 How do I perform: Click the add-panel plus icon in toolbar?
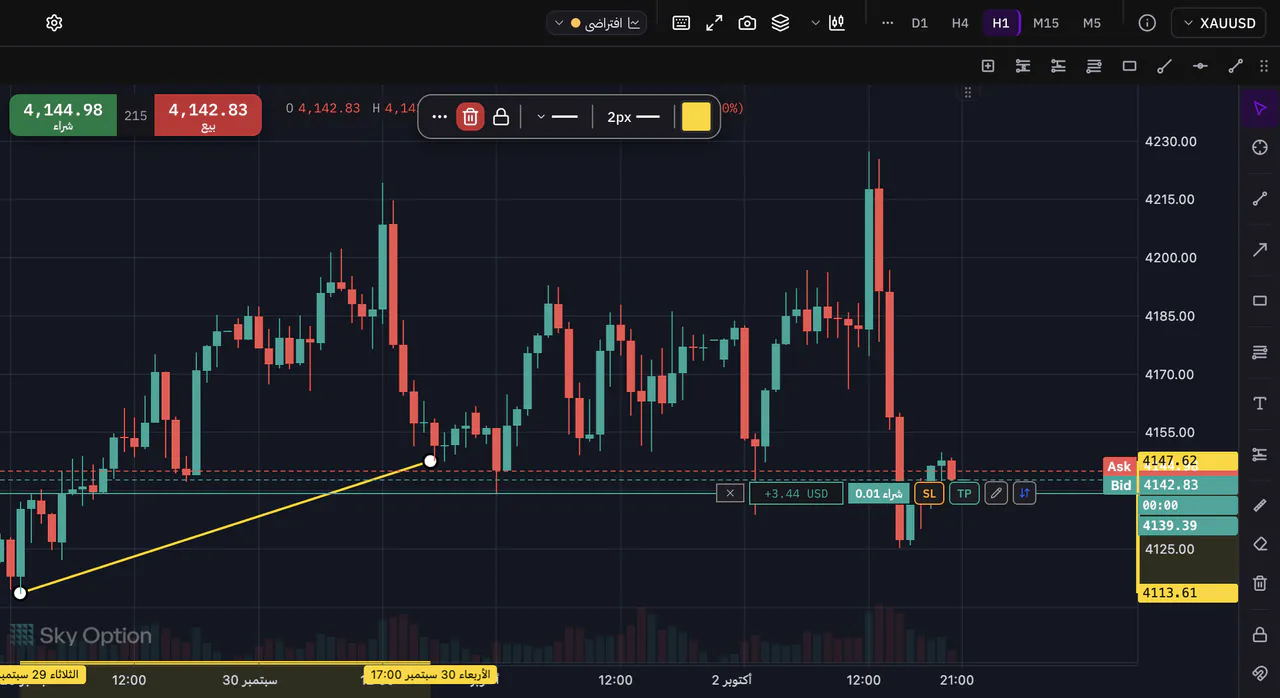coord(988,66)
